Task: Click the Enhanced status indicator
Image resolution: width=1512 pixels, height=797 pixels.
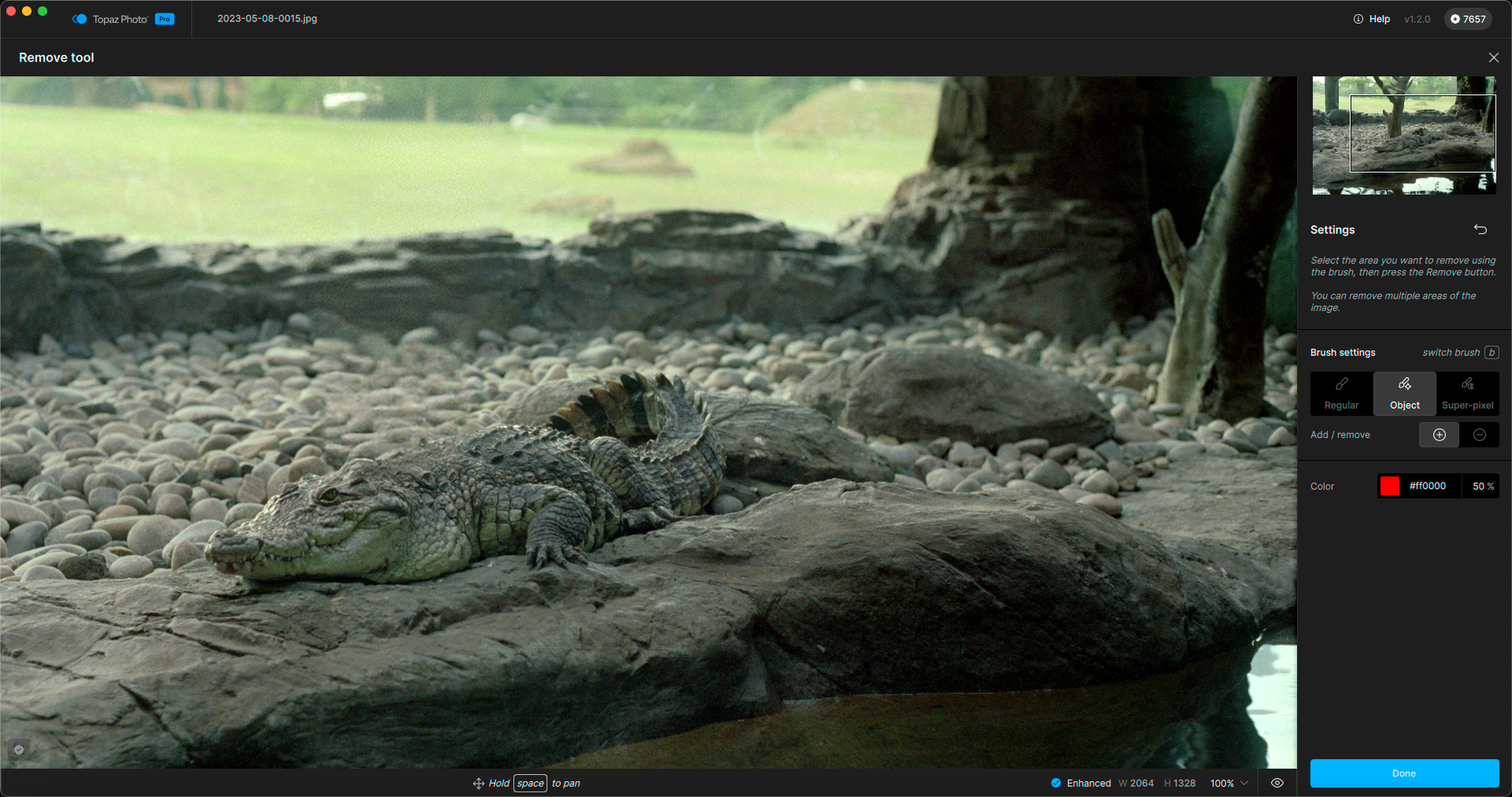Action: (x=1080, y=783)
